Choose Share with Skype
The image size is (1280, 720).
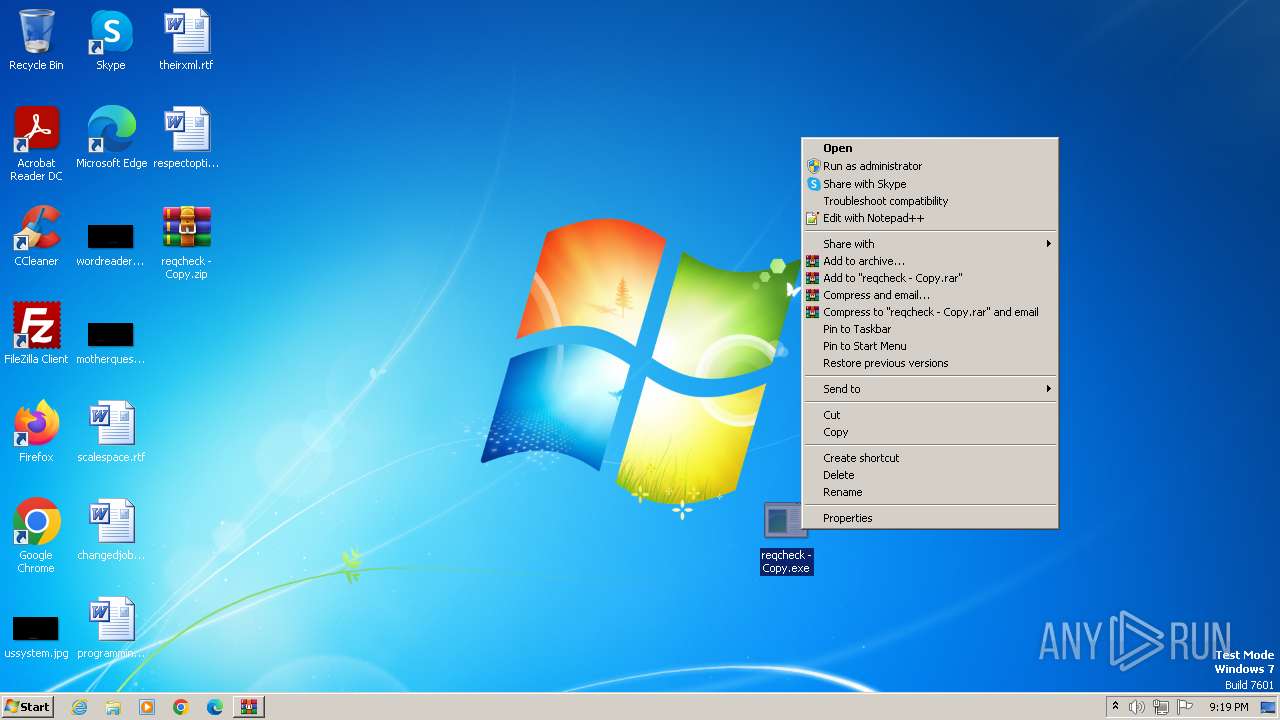930,184
